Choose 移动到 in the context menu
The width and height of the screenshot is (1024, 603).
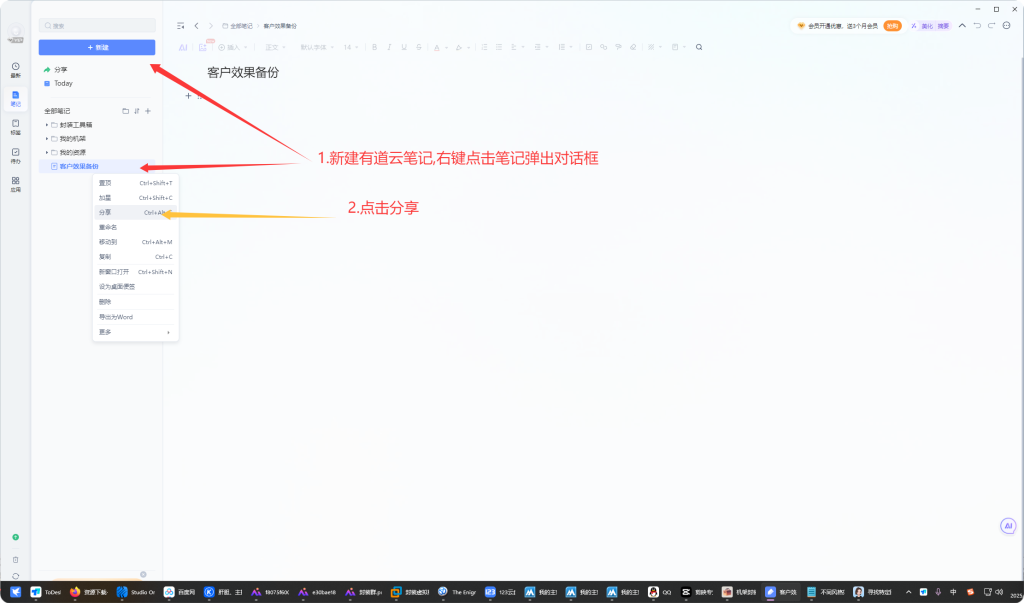click(136, 242)
